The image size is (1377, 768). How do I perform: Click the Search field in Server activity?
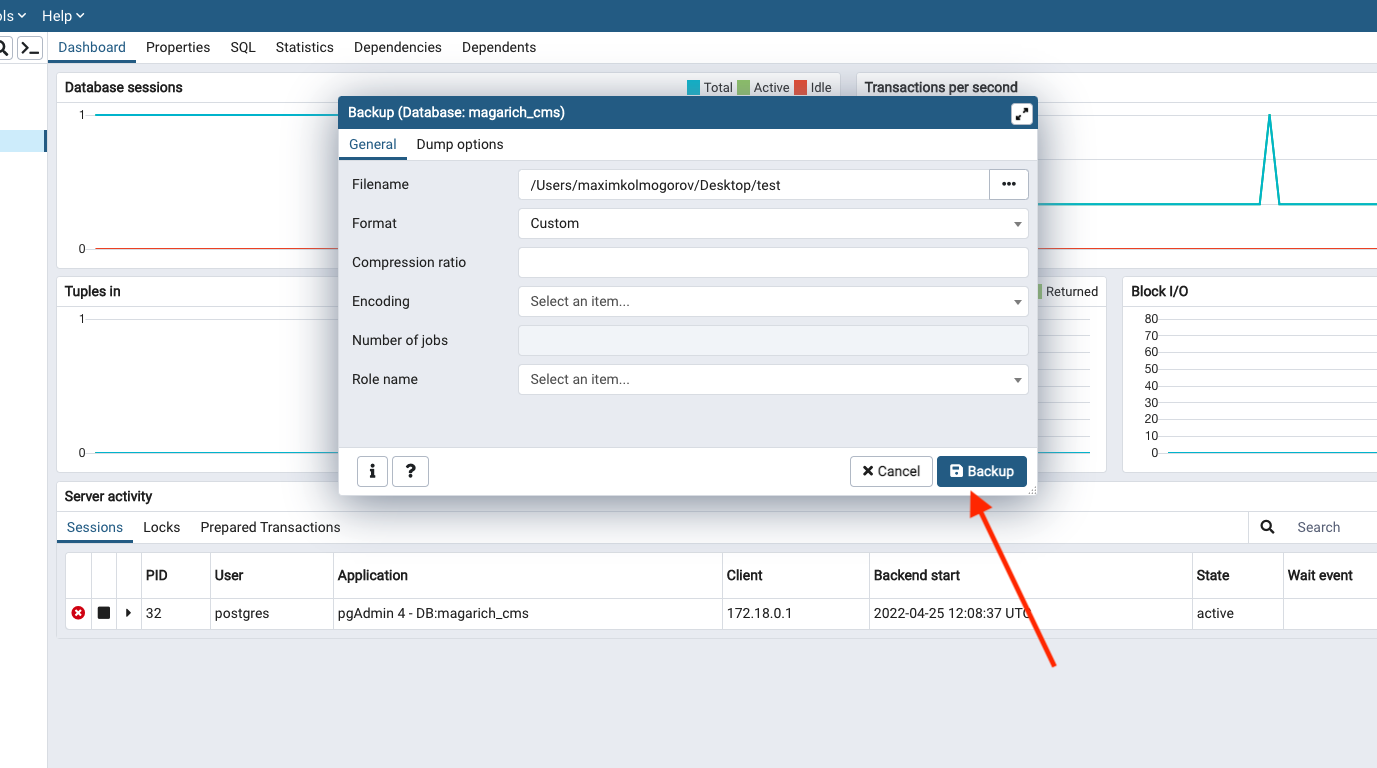pyautogui.click(x=1332, y=527)
